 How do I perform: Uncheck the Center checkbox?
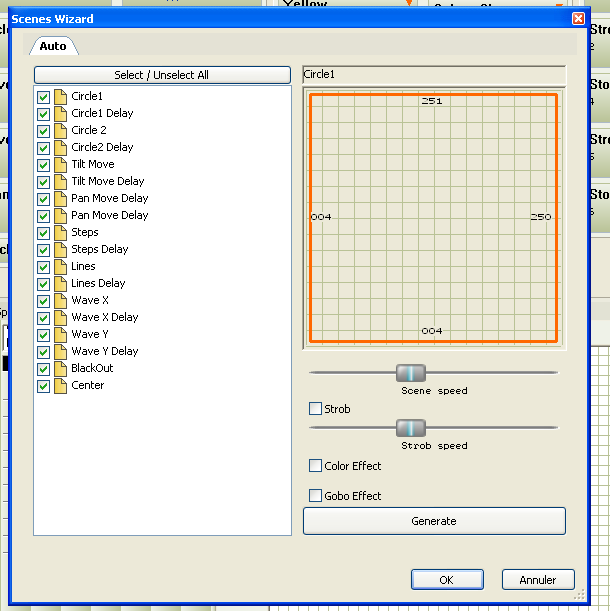44,386
